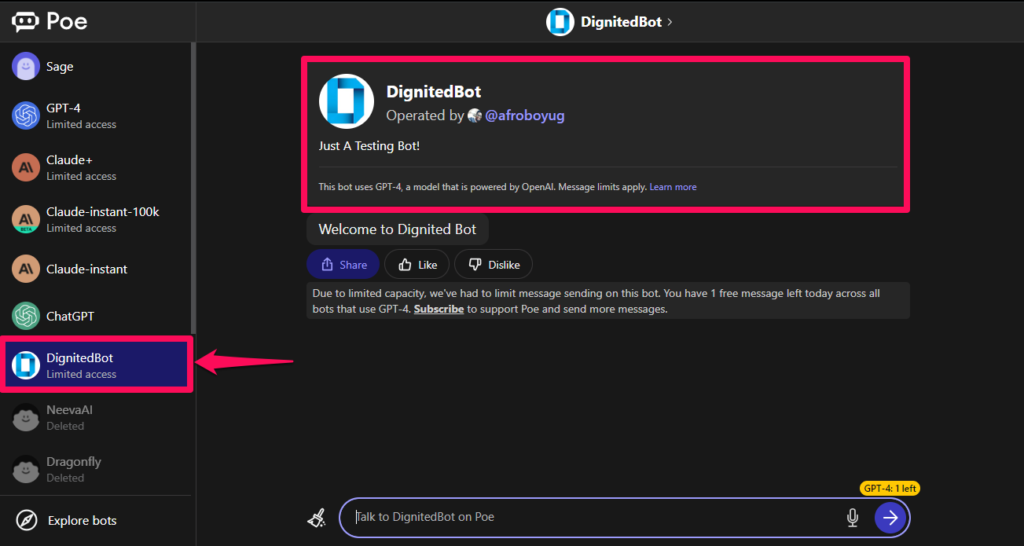Click Deleted status under NeevaAI
This screenshot has width=1024, height=546.
pos(65,426)
